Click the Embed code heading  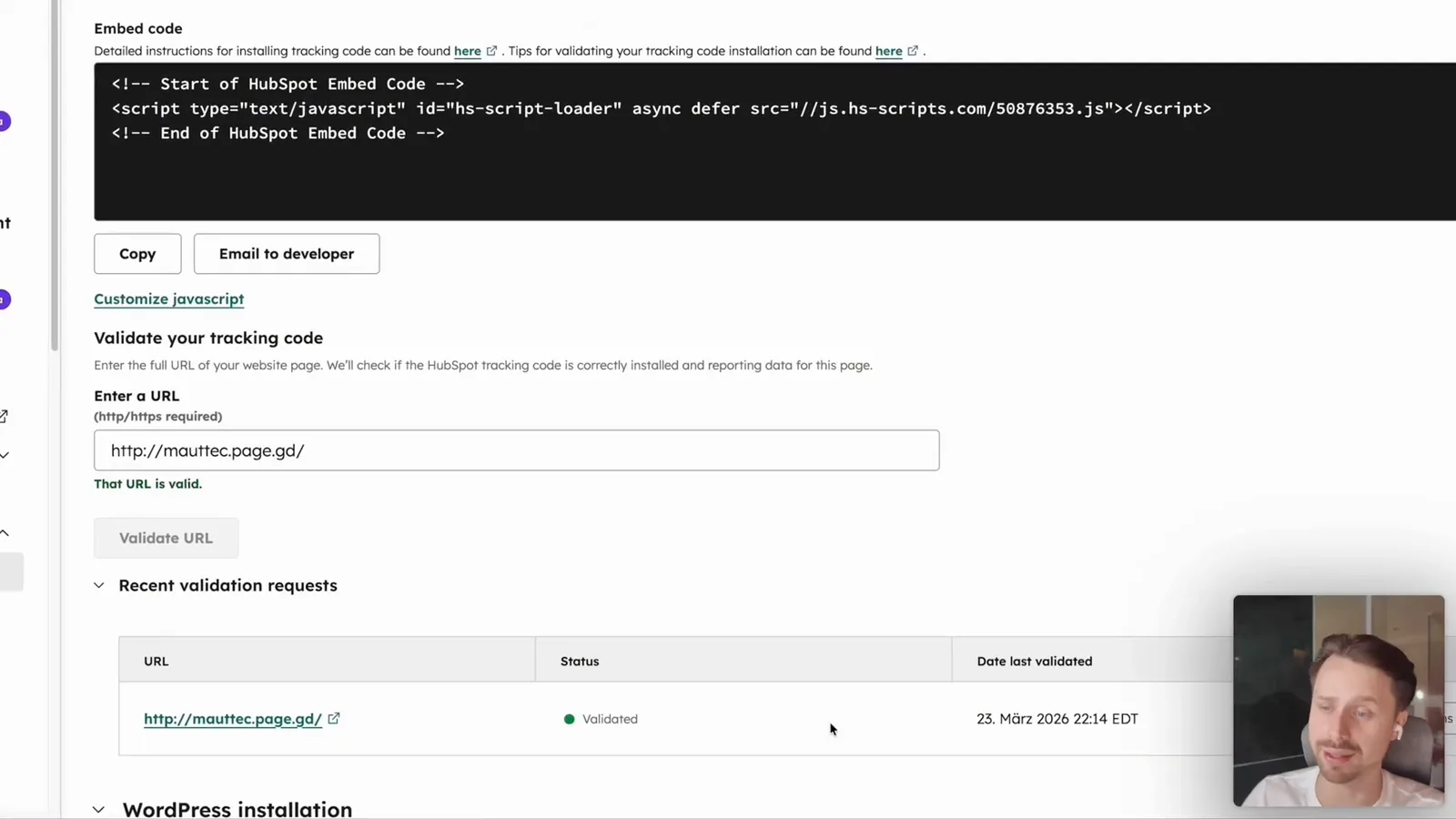click(x=138, y=28)
